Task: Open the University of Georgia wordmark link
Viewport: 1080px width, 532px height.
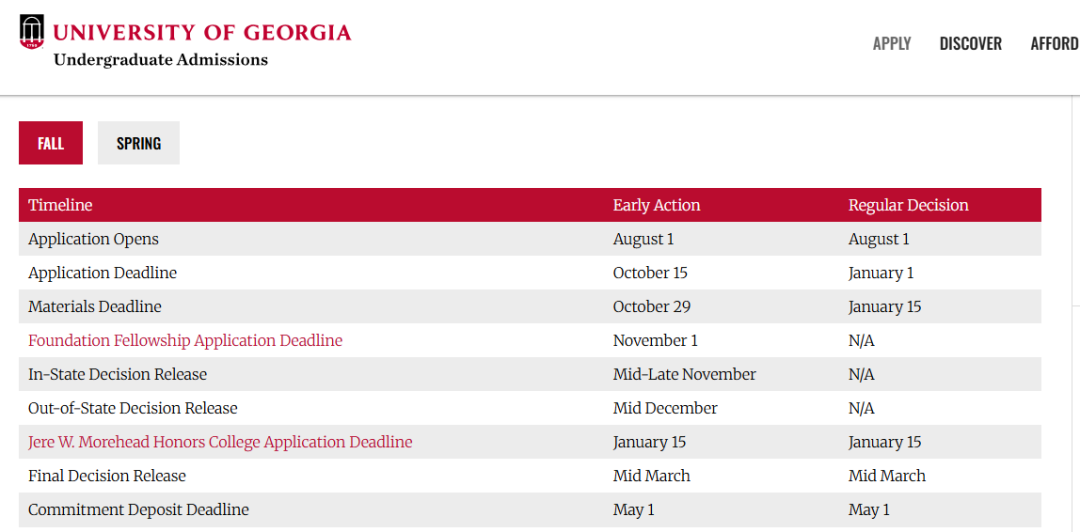Action: pyautogui.click(x=202, y=32)
